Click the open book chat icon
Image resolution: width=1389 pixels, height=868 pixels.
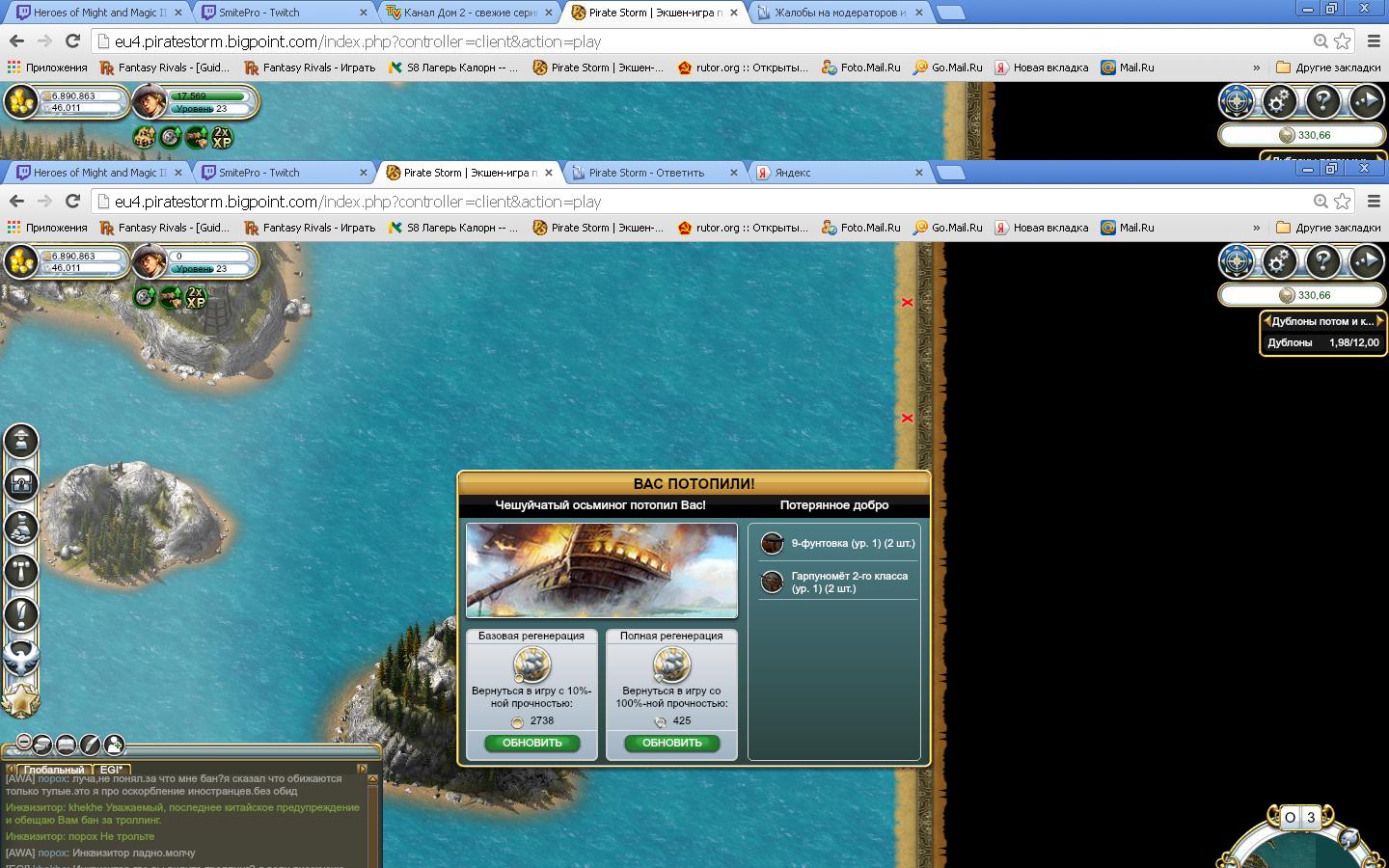coord(66,744)
